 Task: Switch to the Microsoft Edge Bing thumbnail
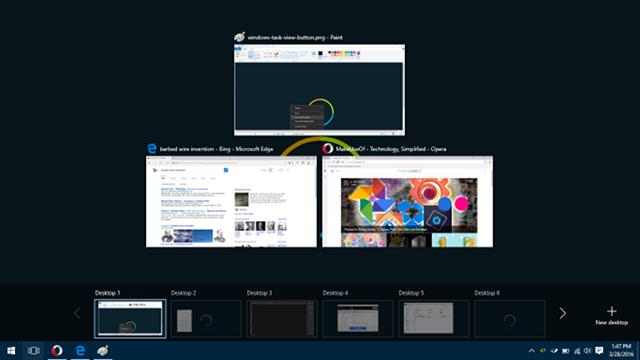pyautogui.click(x=231, y=202)
